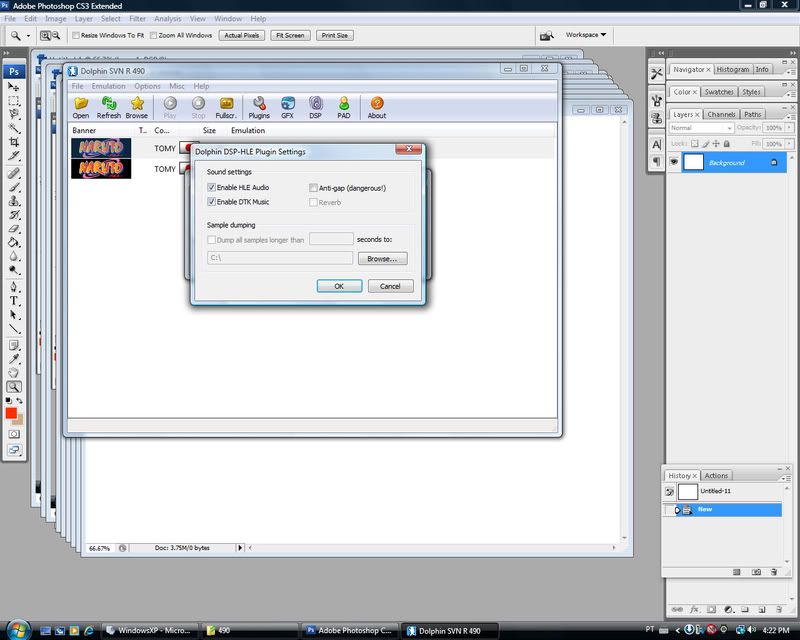This screenshot has height=640, width=800.
Task: Refresh the Dolphin game list
Action: [109, 108]
